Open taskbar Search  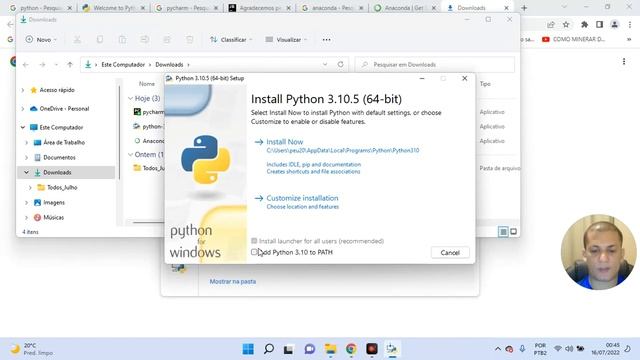[x=269, y=349]
